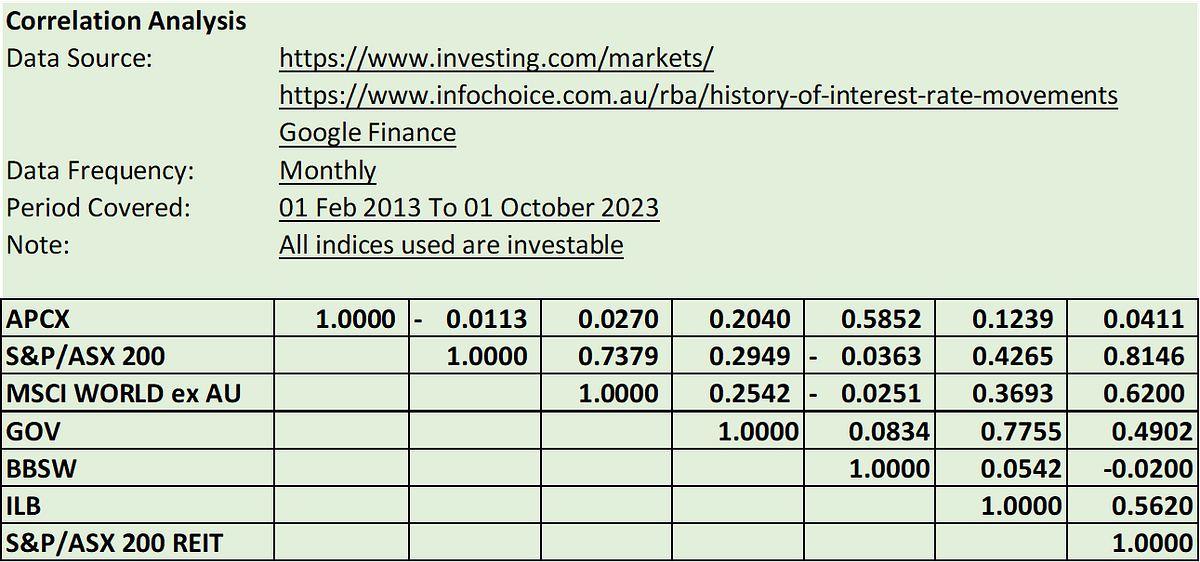The height and width of the screenshot is (562, 1200).
Task: Select the GOV row header cell
Action: click(138, 431)
